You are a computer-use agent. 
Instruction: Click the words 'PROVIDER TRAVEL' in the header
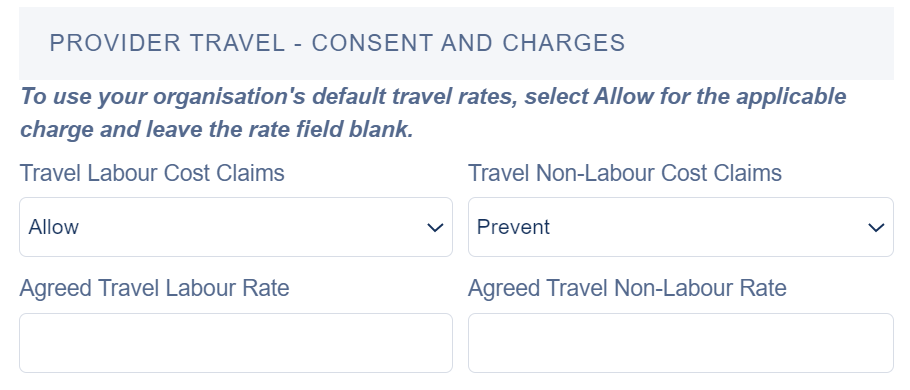pos(167,44)
